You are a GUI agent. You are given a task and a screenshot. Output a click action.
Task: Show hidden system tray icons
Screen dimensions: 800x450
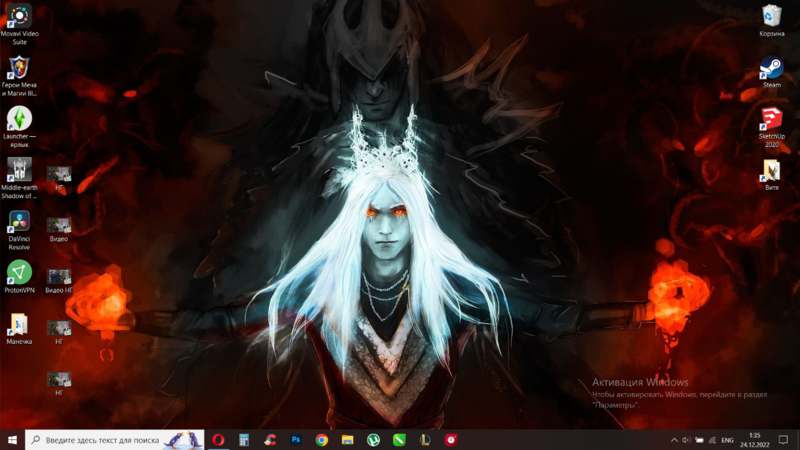674,440
